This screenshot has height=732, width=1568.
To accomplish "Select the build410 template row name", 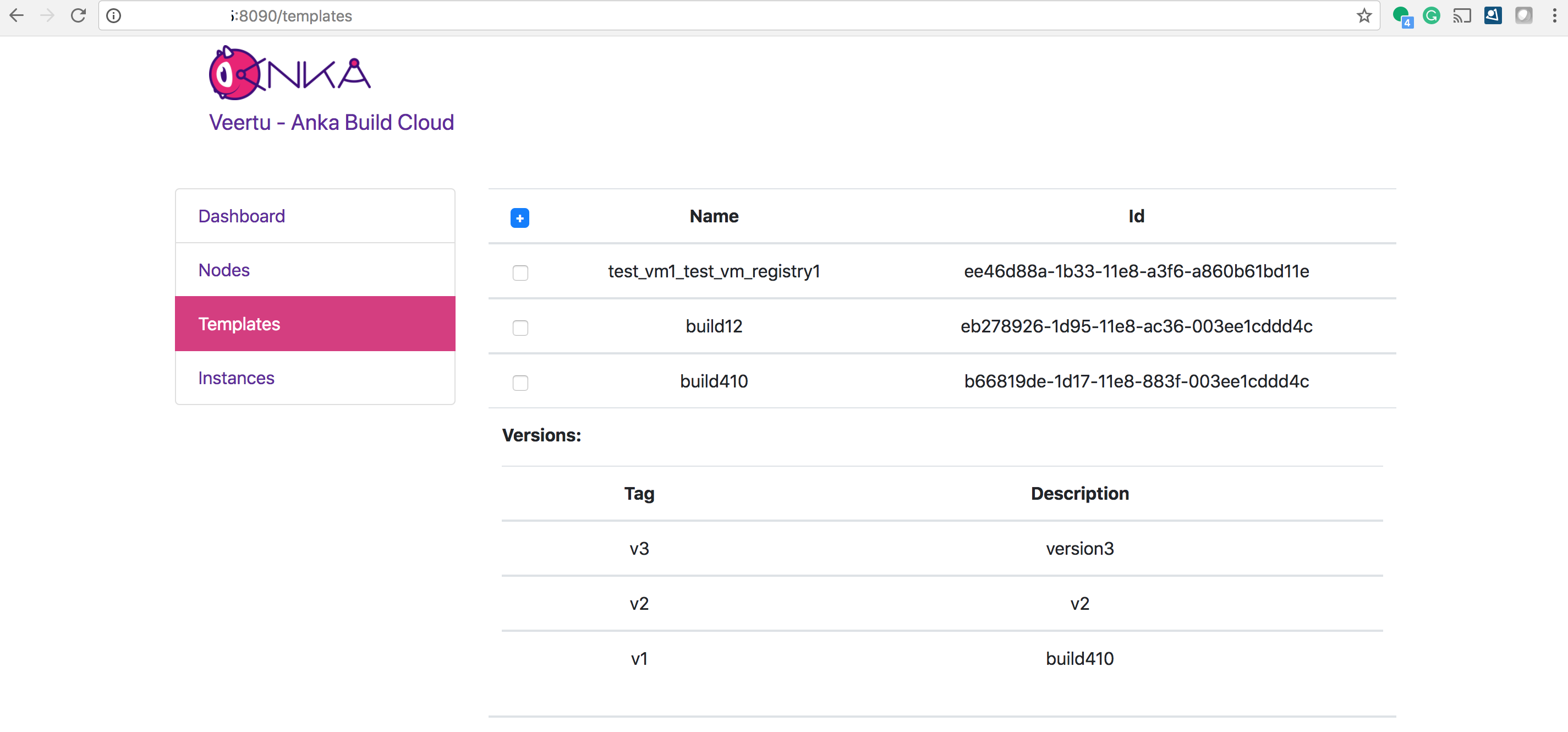I will coord(714,381).
